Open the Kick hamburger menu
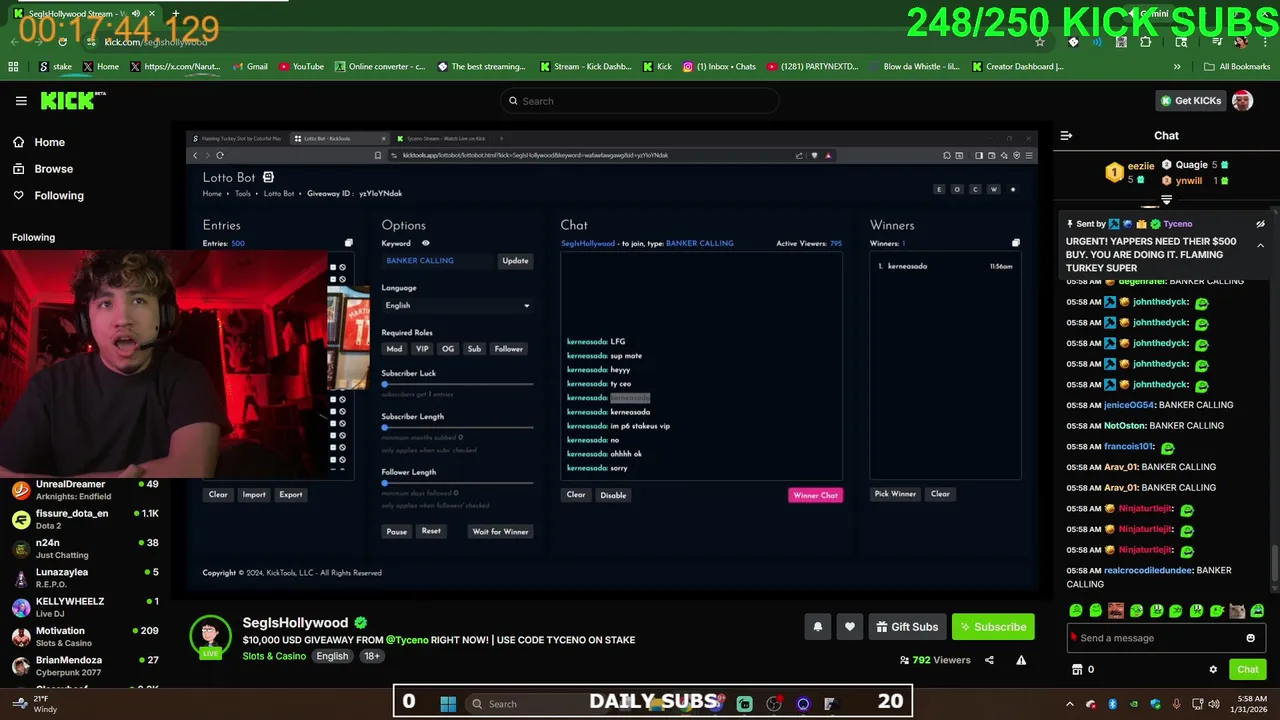 click(x=21, y=101)
